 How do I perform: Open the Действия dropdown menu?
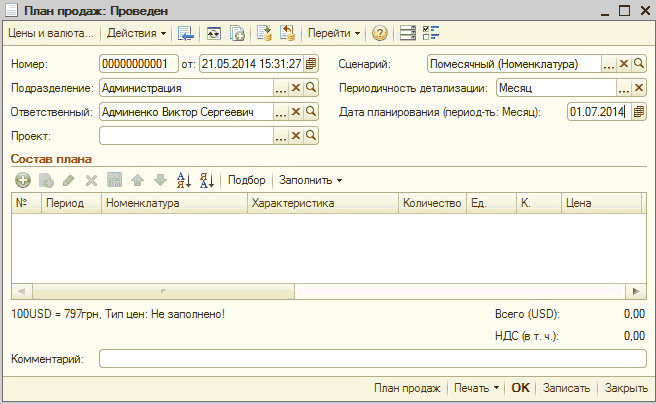(136, 33)
